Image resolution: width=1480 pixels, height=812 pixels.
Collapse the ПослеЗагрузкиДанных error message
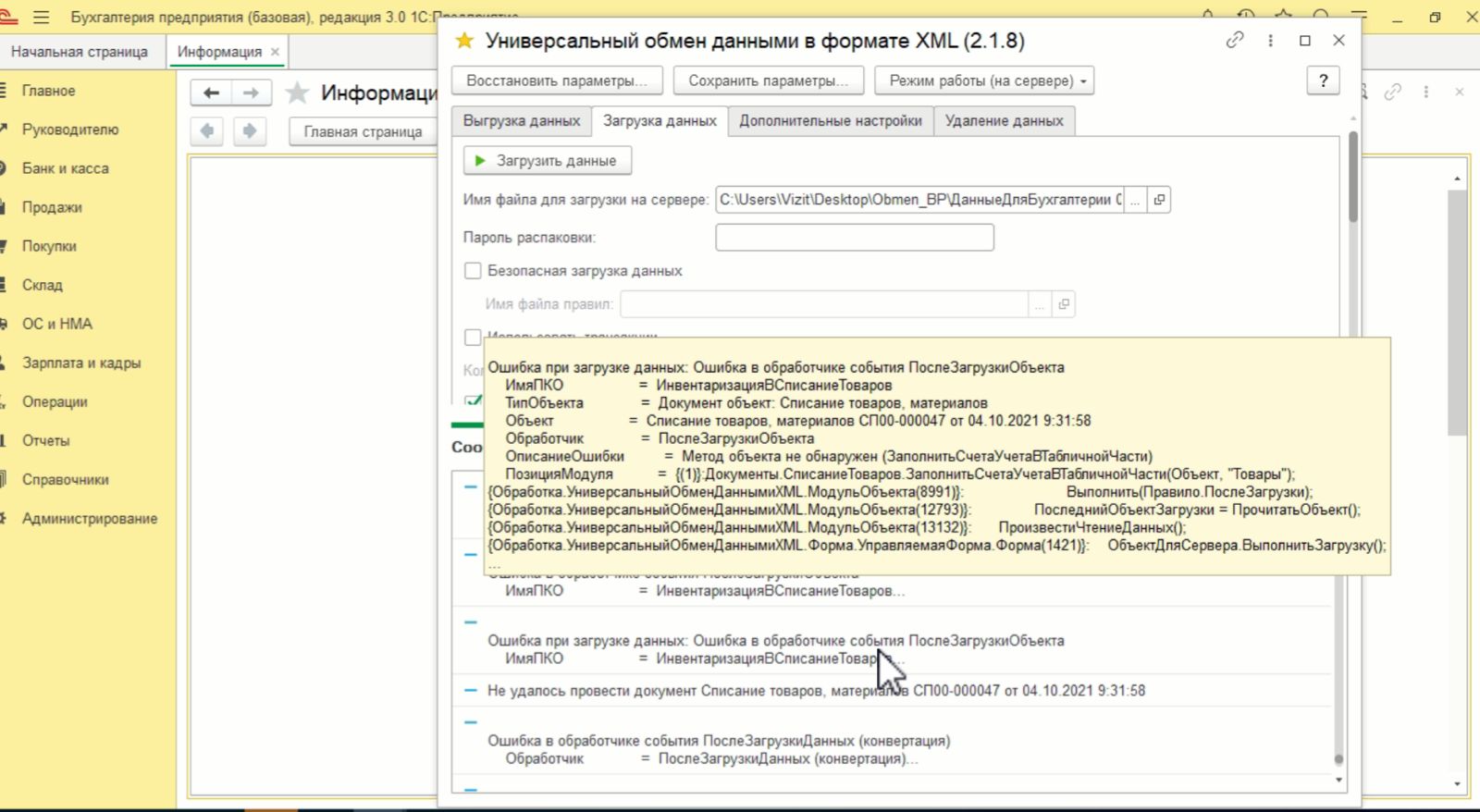pyautogui.click(x=470, y=722)
